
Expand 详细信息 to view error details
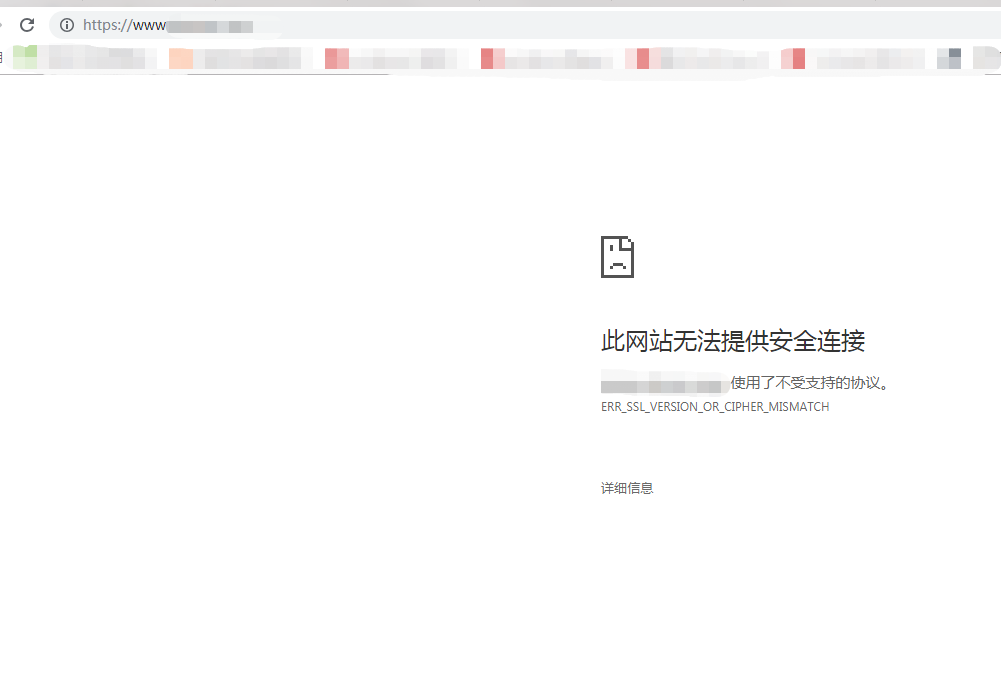click(x=626, y=487)
